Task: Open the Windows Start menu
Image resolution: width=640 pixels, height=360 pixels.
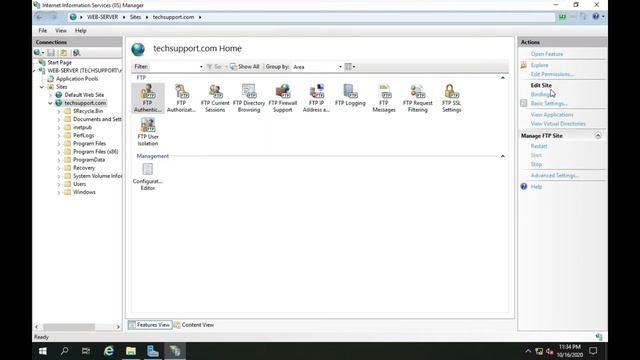Action: (x=42, y=351)
